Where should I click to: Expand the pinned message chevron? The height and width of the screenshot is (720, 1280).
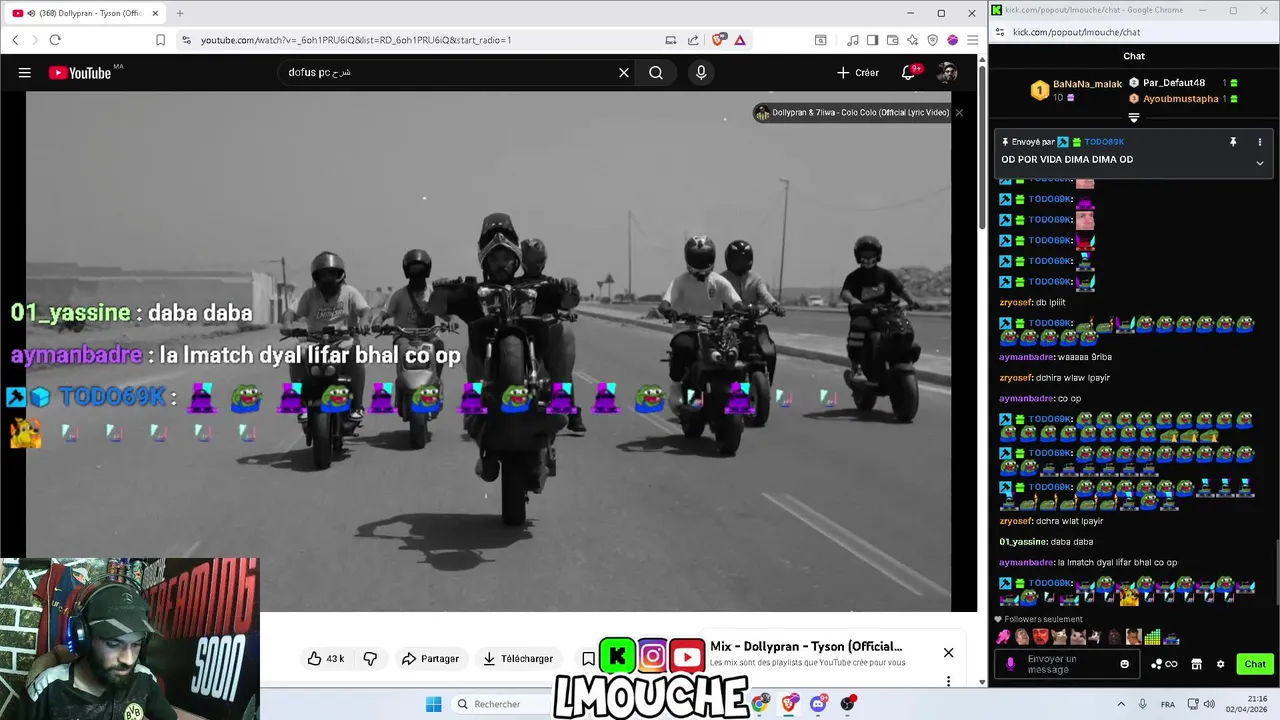point(1259,163)
